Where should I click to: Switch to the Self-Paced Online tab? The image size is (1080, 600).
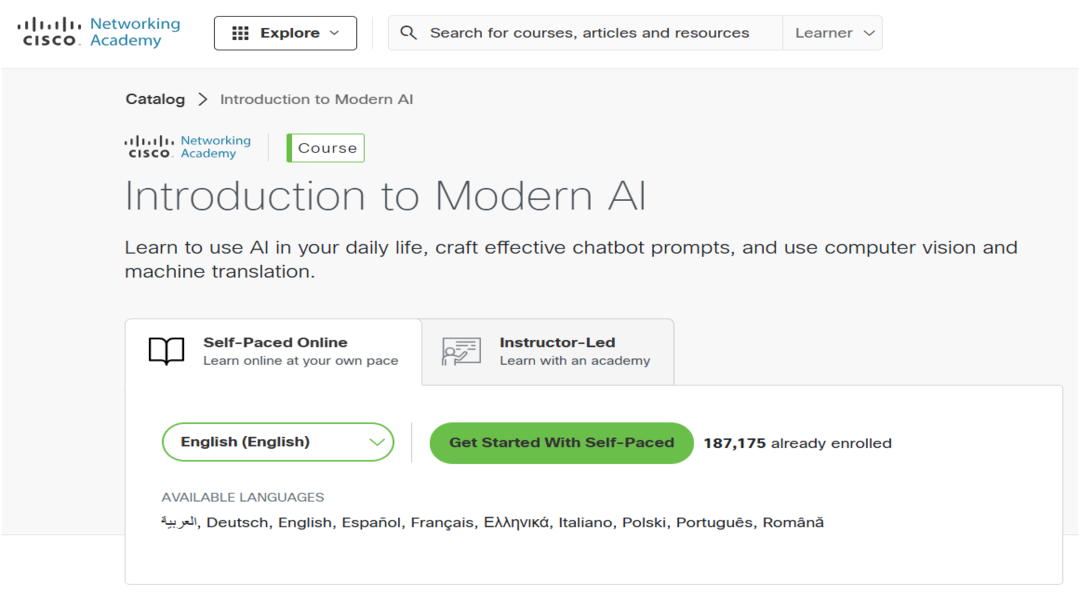(x=274, y=351)
